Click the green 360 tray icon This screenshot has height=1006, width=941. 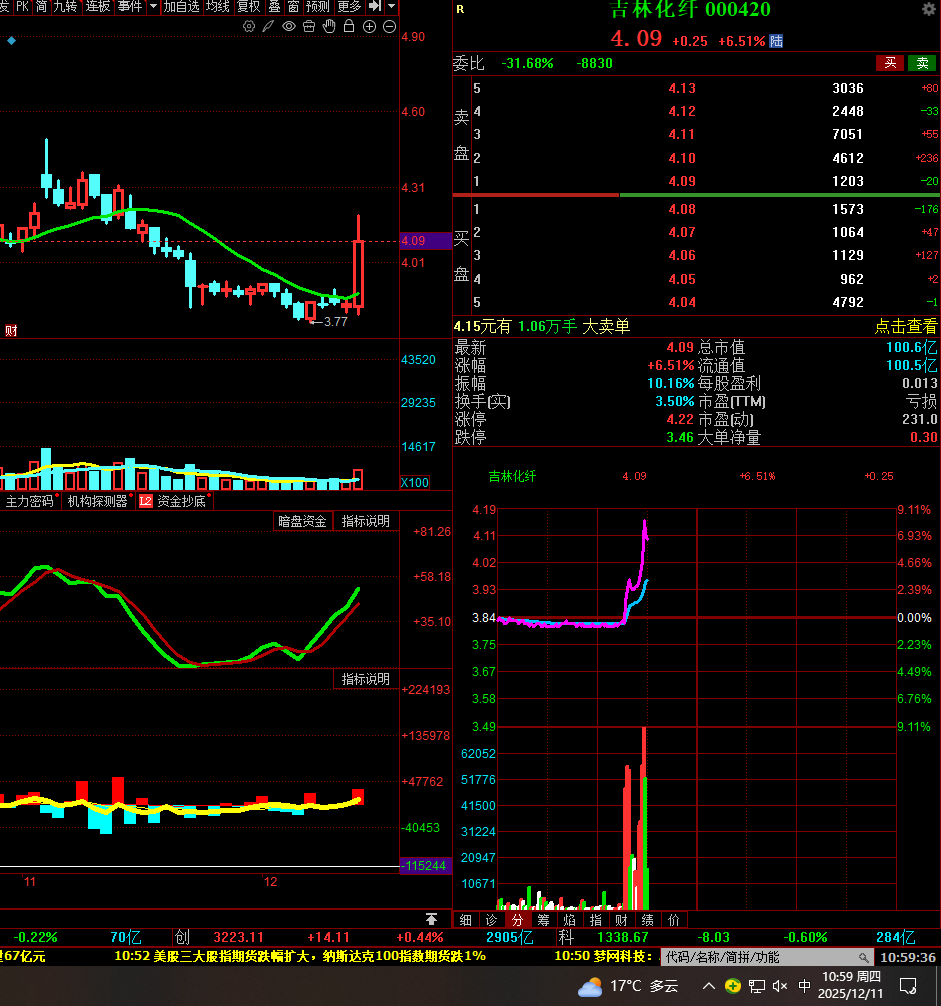733,986
